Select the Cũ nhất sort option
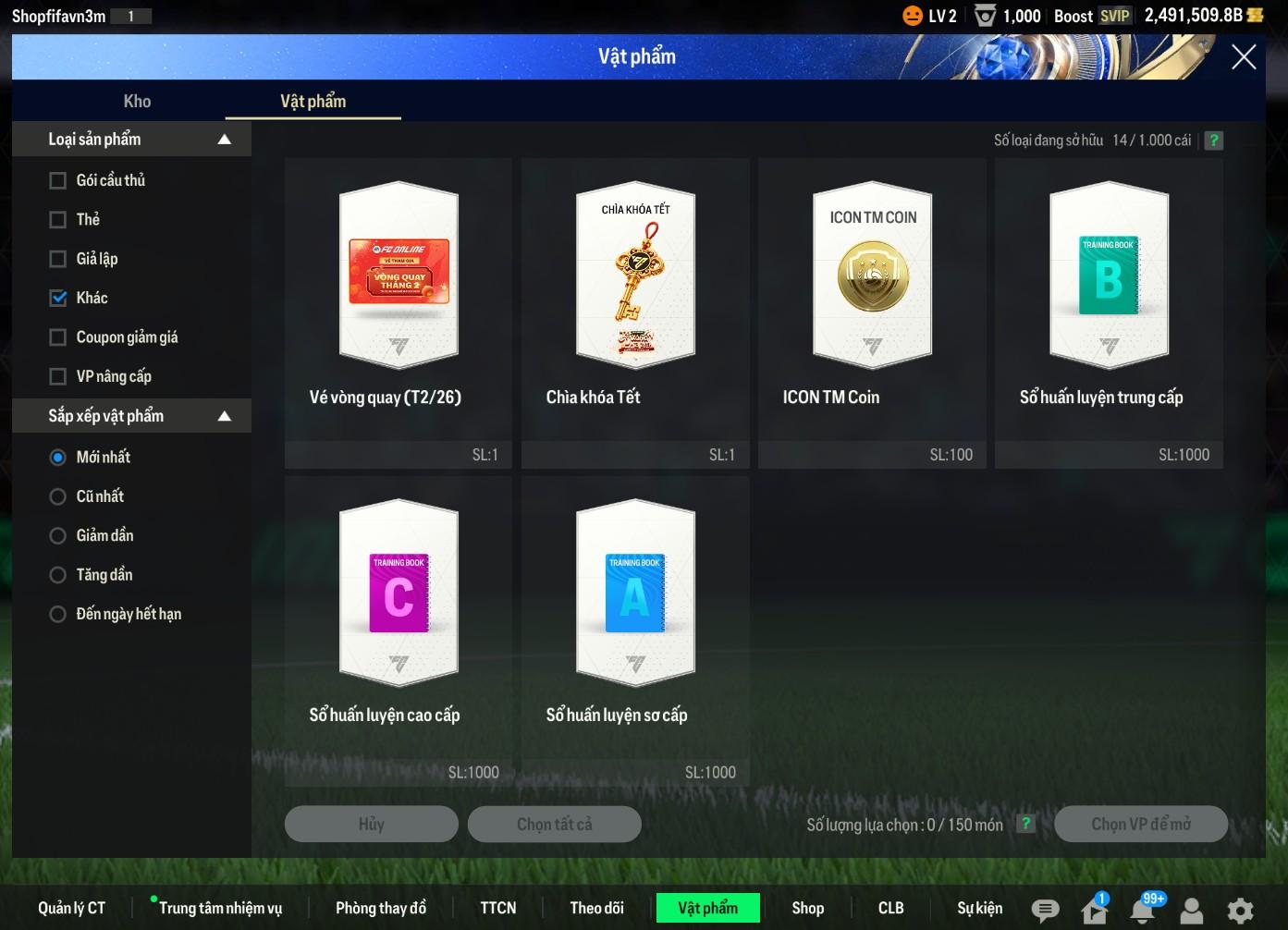Viewport: 1288px width, 930px height. [x=58, y=496]
